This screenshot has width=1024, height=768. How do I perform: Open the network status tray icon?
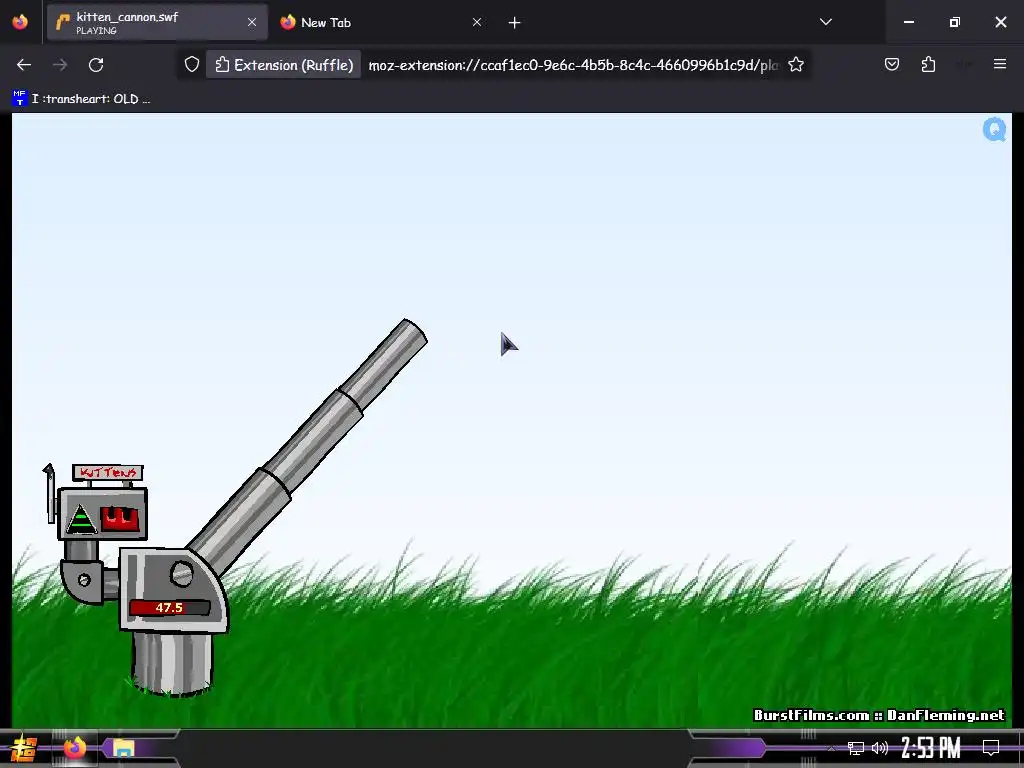click(x=856, y=748)
